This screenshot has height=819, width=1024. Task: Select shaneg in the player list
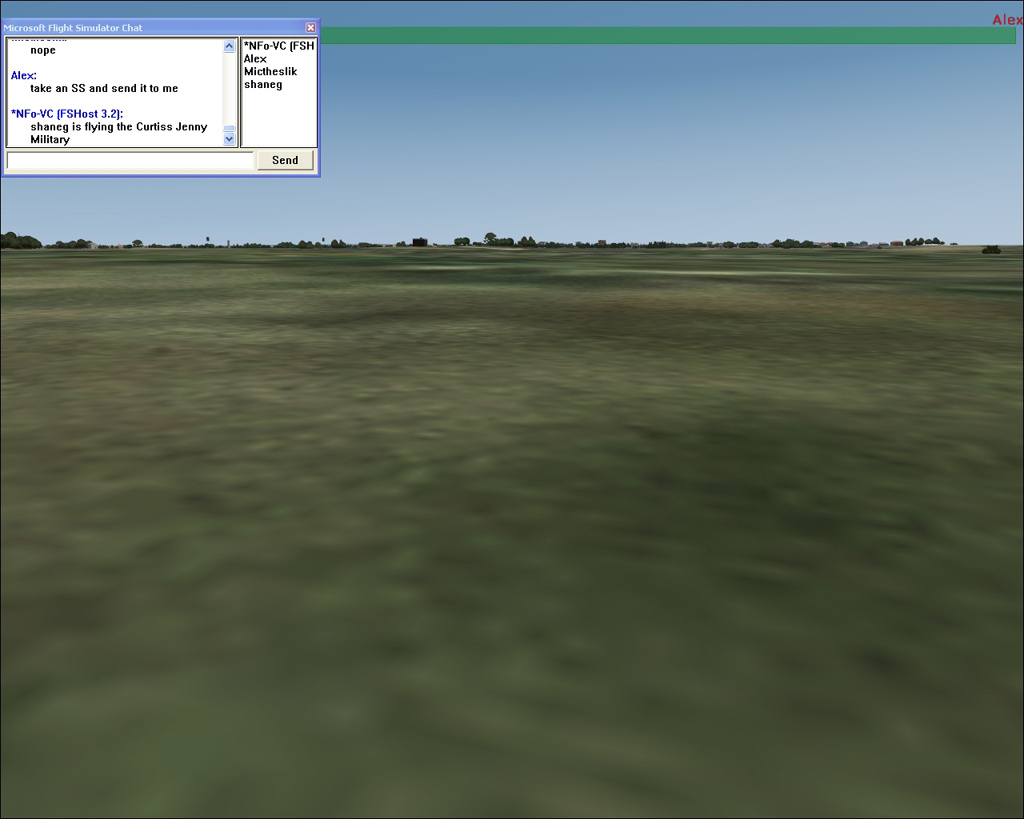click(x=263, y=84)
